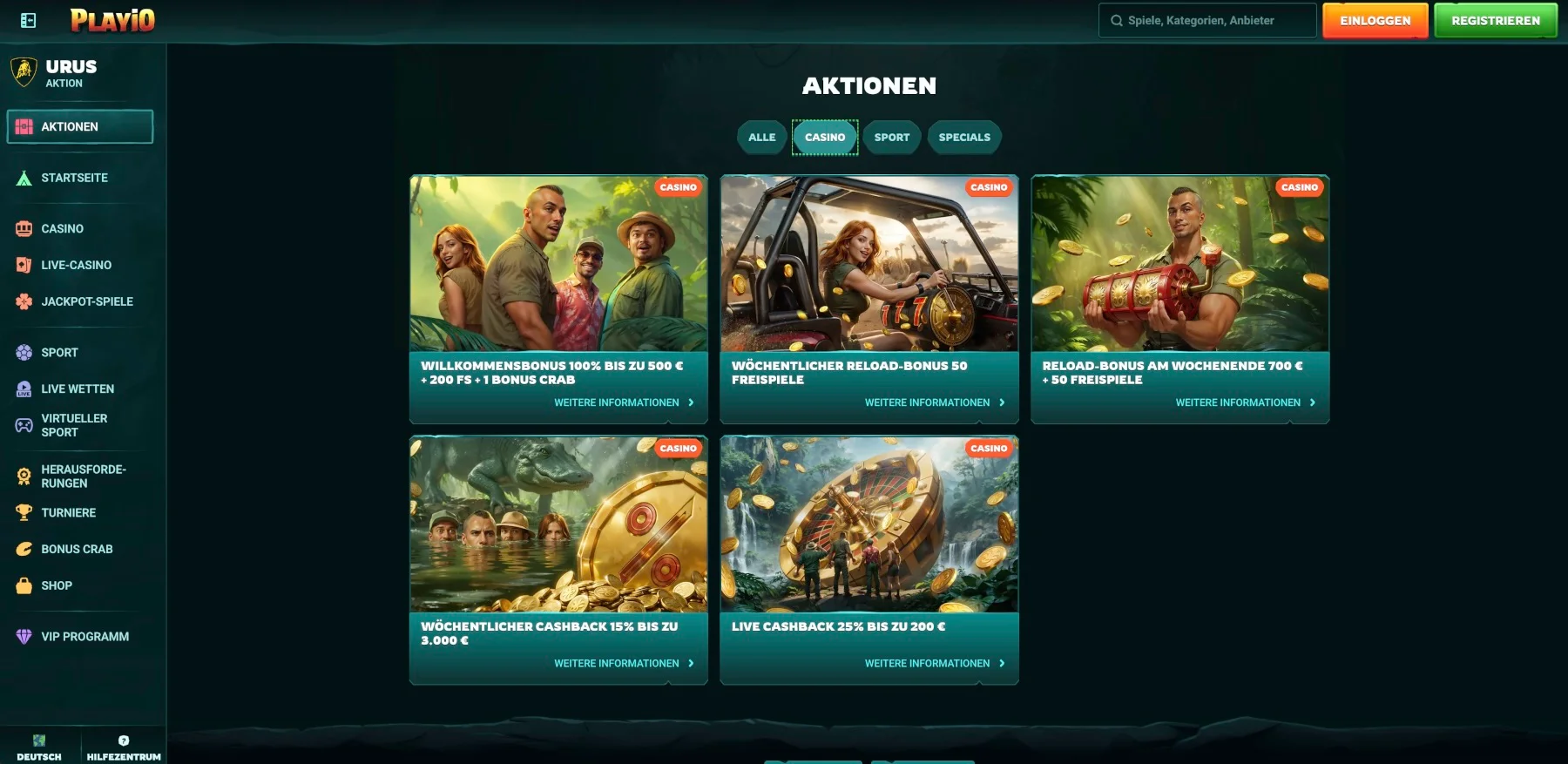Screen dimensions: 1568x764
Task: Open Bonus Crab from the sidebar
Action: [80, 550]
